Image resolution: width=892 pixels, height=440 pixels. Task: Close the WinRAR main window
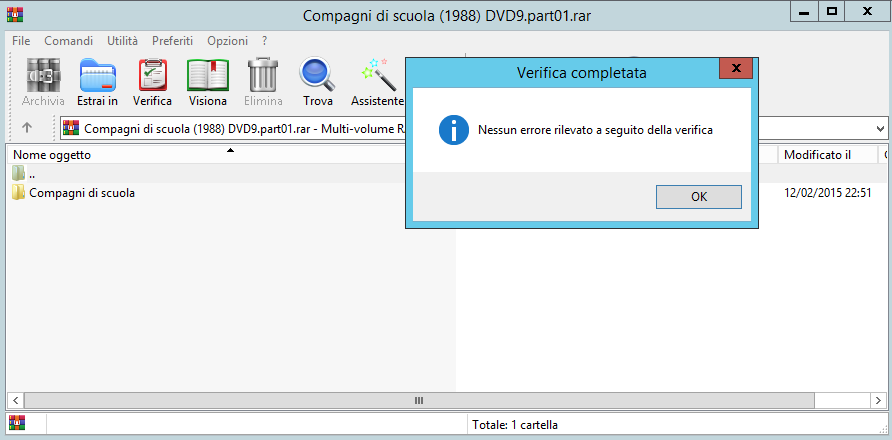[x=868, y=12]
